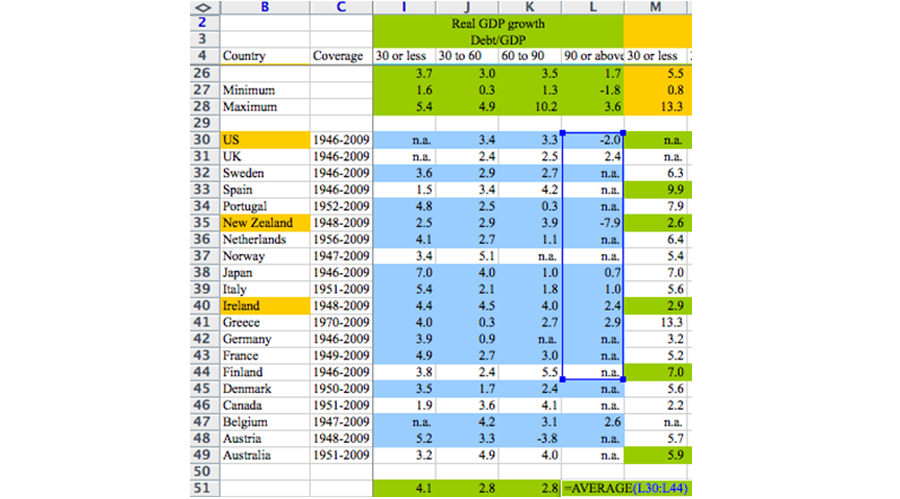The height and width of the screenshot is (499, 900).
Task: Select the 'Sweden' country cell
Action: pyautogui.click(x=265, y=173)
